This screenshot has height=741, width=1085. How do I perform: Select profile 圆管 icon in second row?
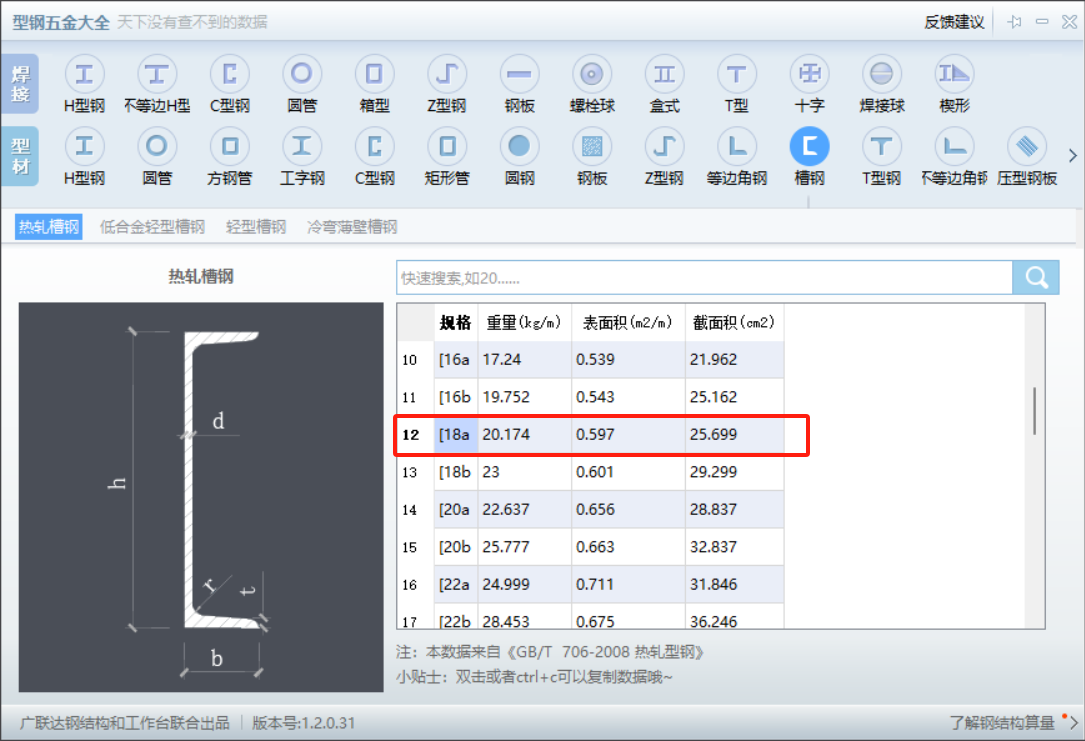click(x=157, y=146)
